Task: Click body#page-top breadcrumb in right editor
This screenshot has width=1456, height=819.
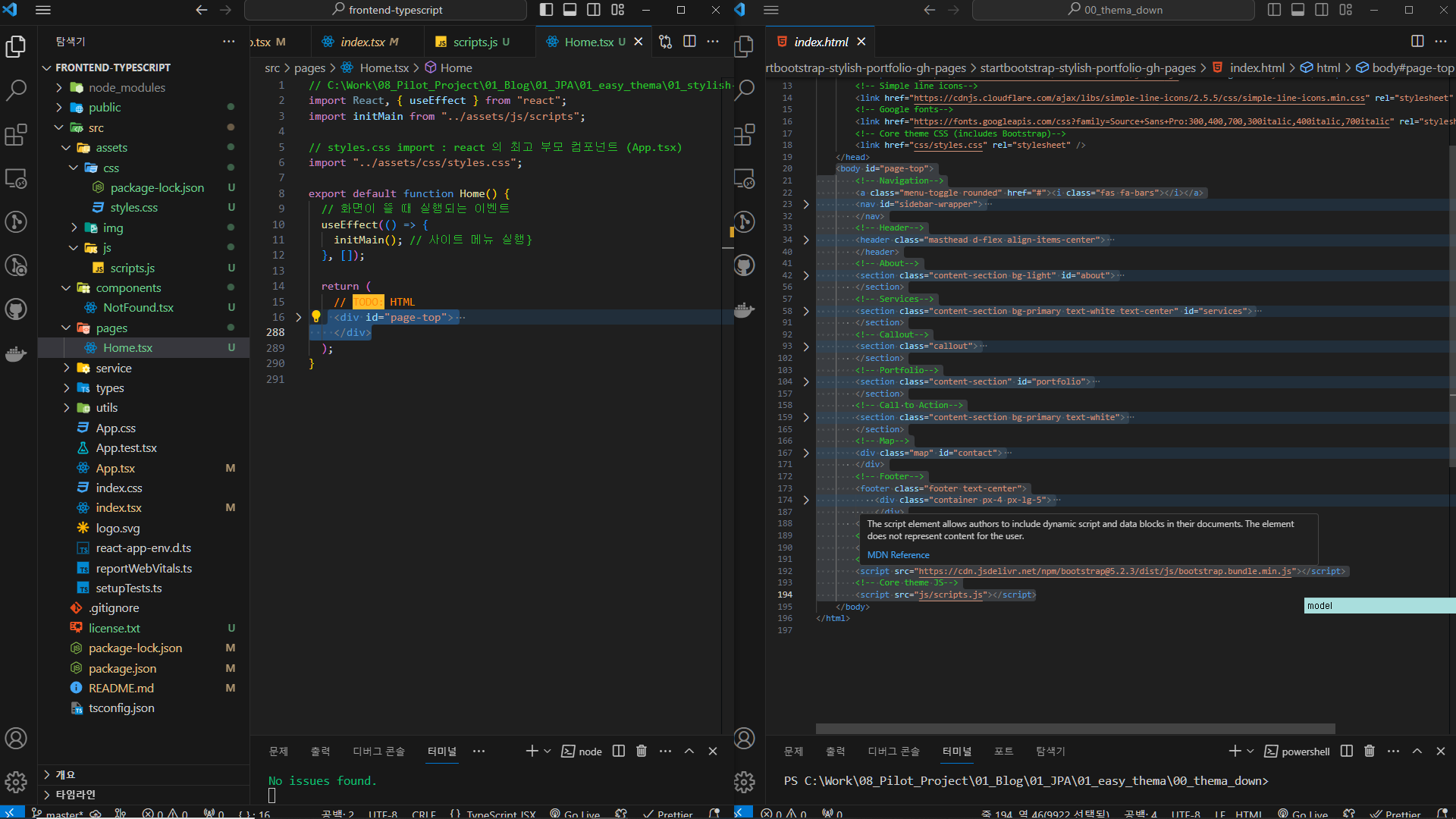Action: pyautogui.click(x=1413, y=67)
